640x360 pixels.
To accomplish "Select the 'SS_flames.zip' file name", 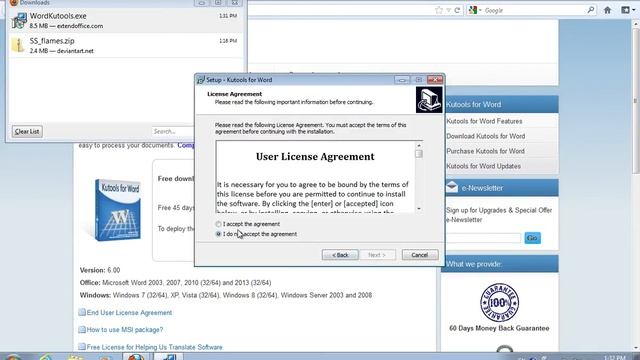I will click(x=52, y=41).
